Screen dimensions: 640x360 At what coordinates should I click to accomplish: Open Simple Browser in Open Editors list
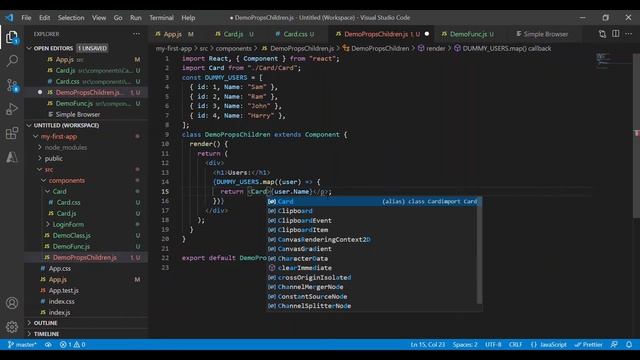tap(78, 114)
